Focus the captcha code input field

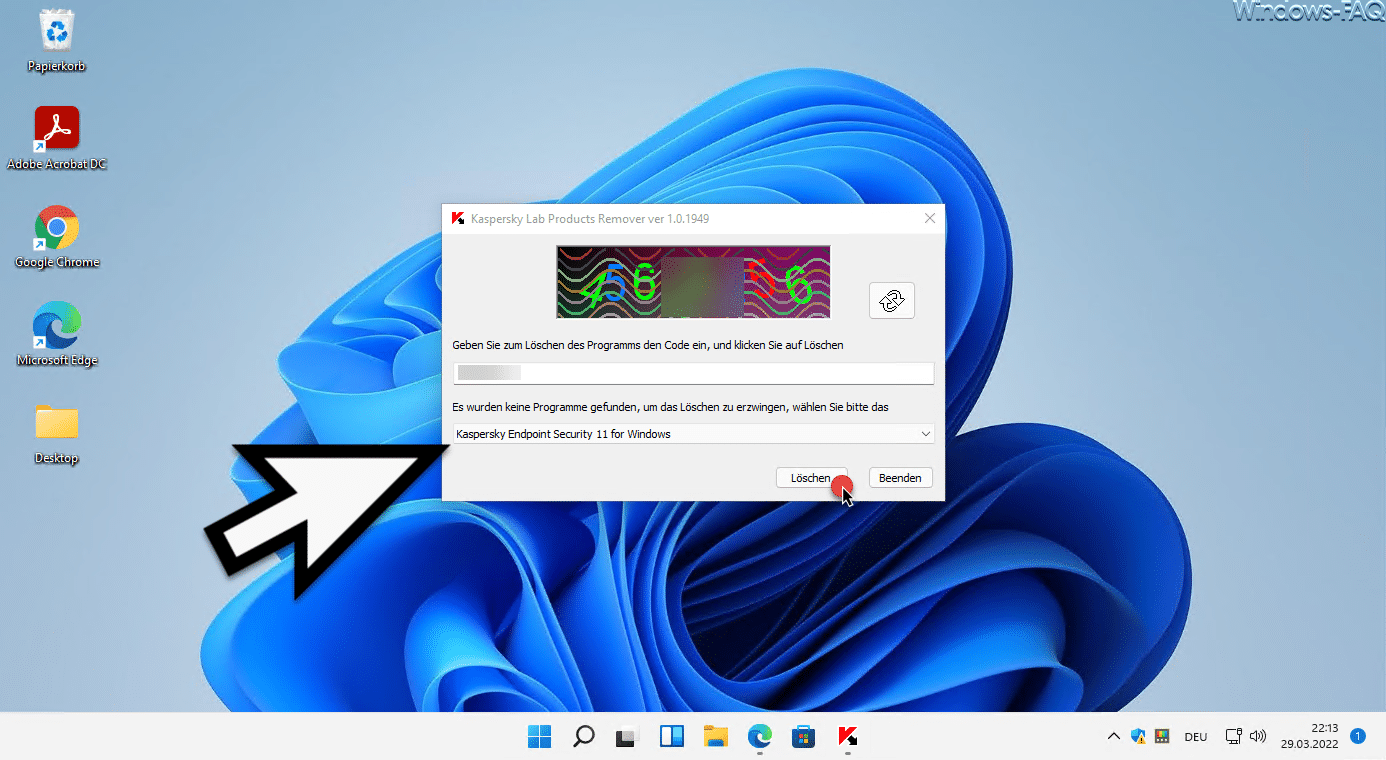click(x=693, y=373)
